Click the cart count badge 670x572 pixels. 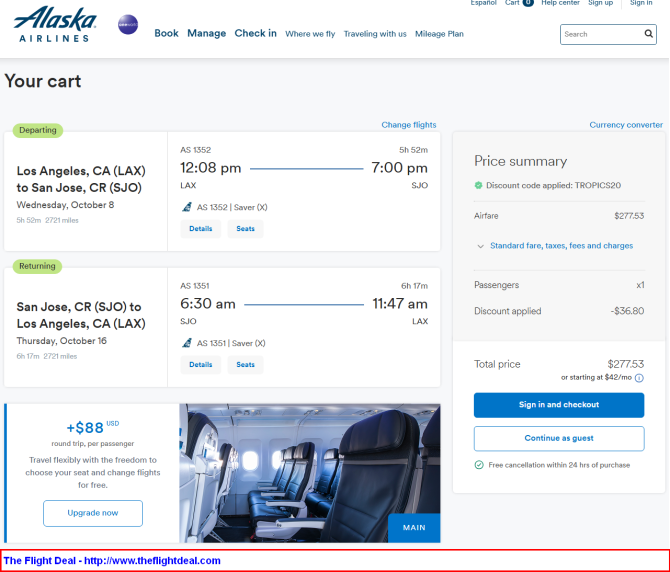tap(528, 3)
